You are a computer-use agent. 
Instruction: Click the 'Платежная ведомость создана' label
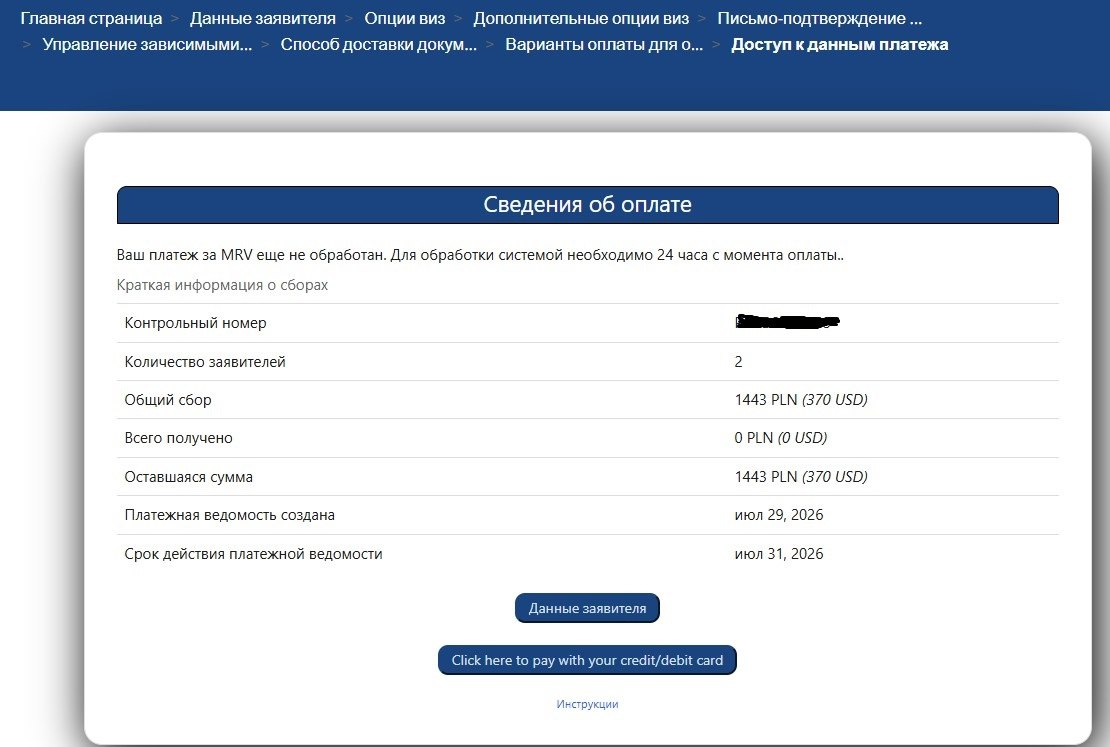tap(229, 515)
